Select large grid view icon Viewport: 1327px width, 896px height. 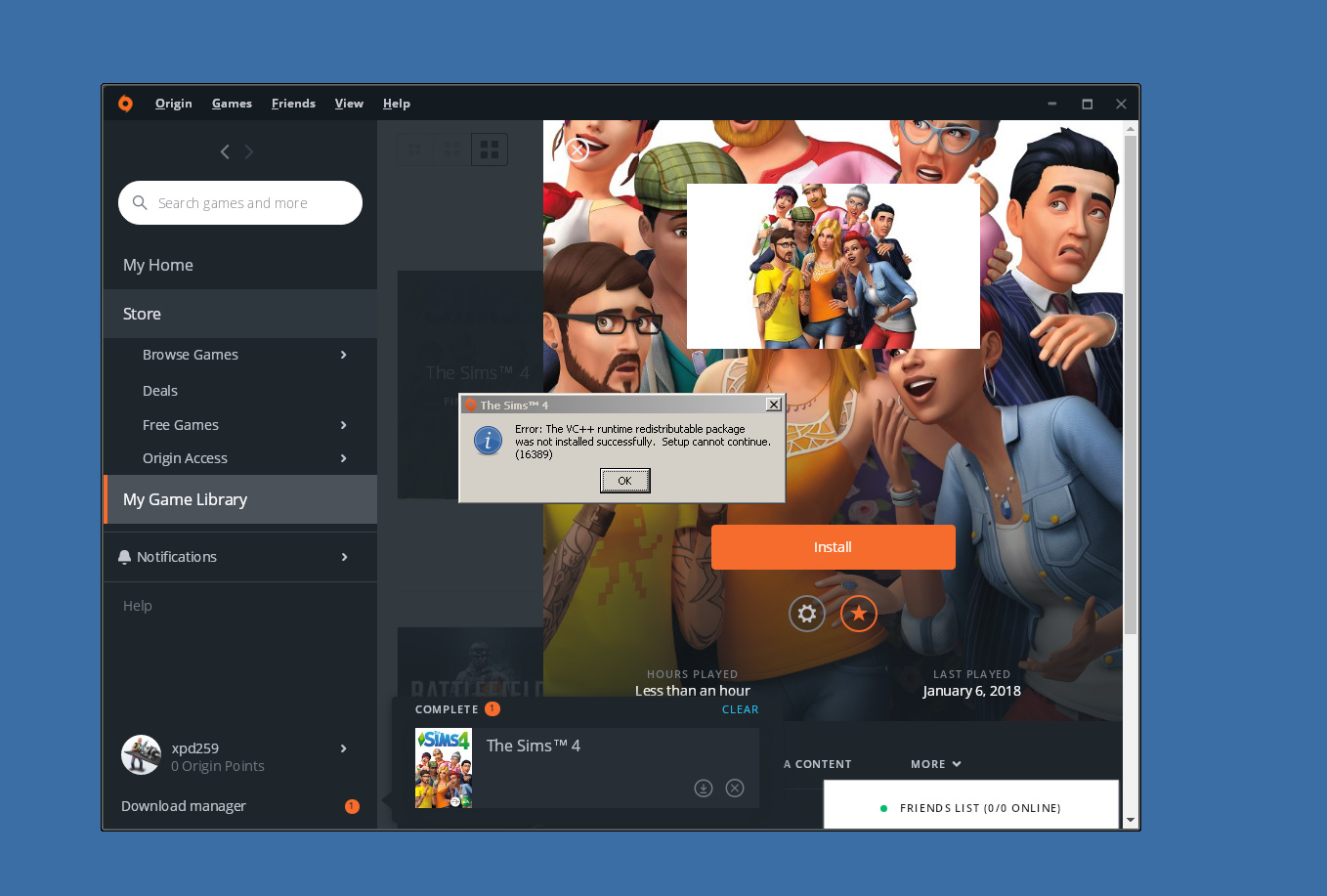(x=490, y=149)
